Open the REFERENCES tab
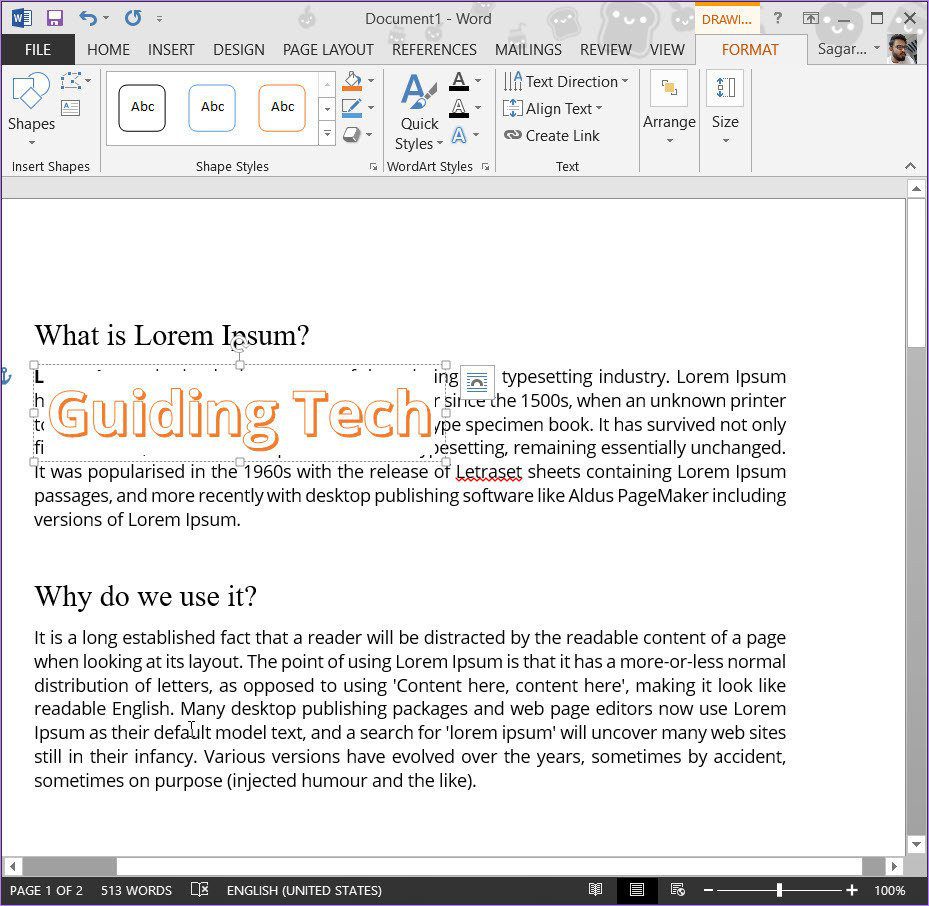The height and width of the screenshot is (906, 929). coord(434,50)
